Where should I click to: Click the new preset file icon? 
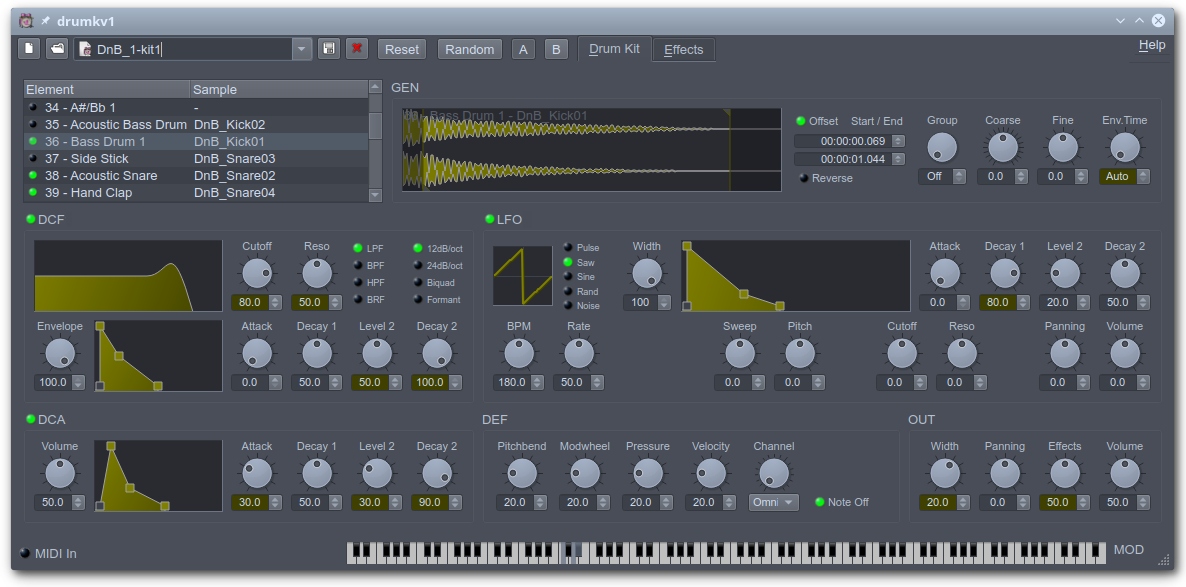pyautogui.click(x=29, y=49)
